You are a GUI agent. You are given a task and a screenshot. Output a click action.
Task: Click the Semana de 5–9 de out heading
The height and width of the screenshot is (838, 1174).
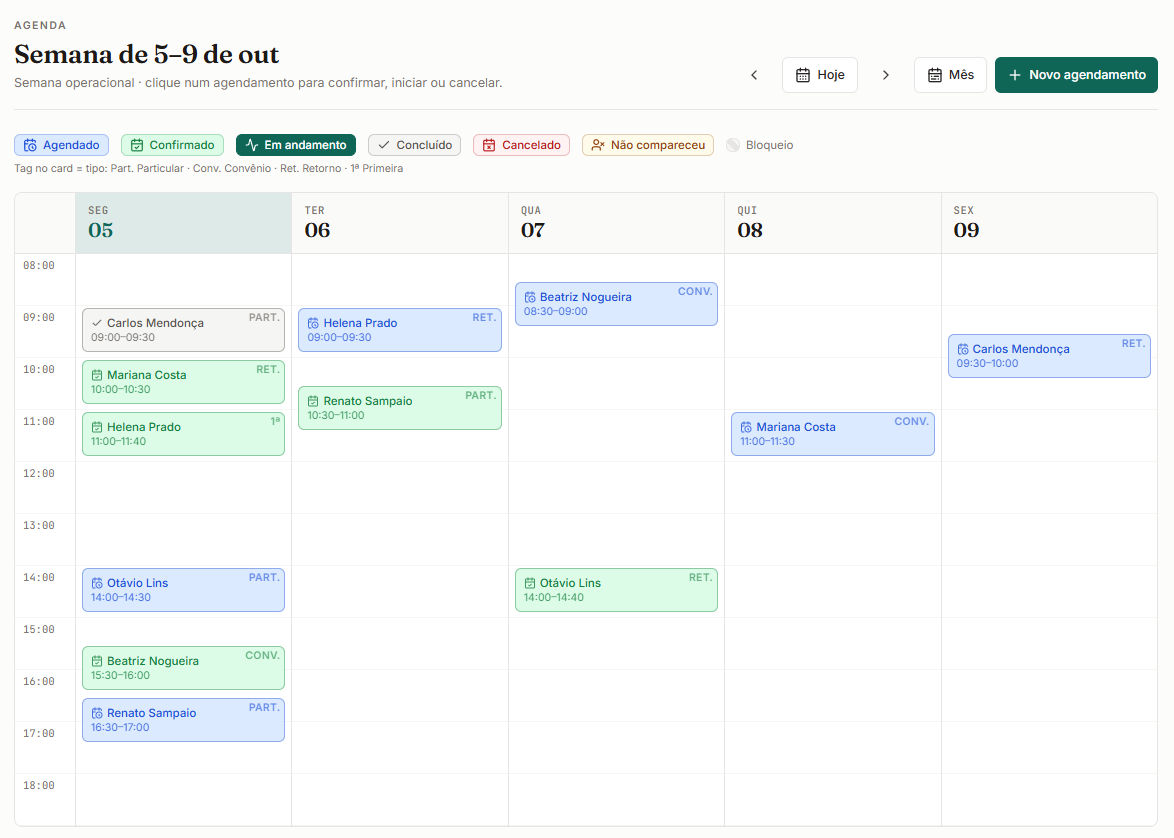[147, 55]
